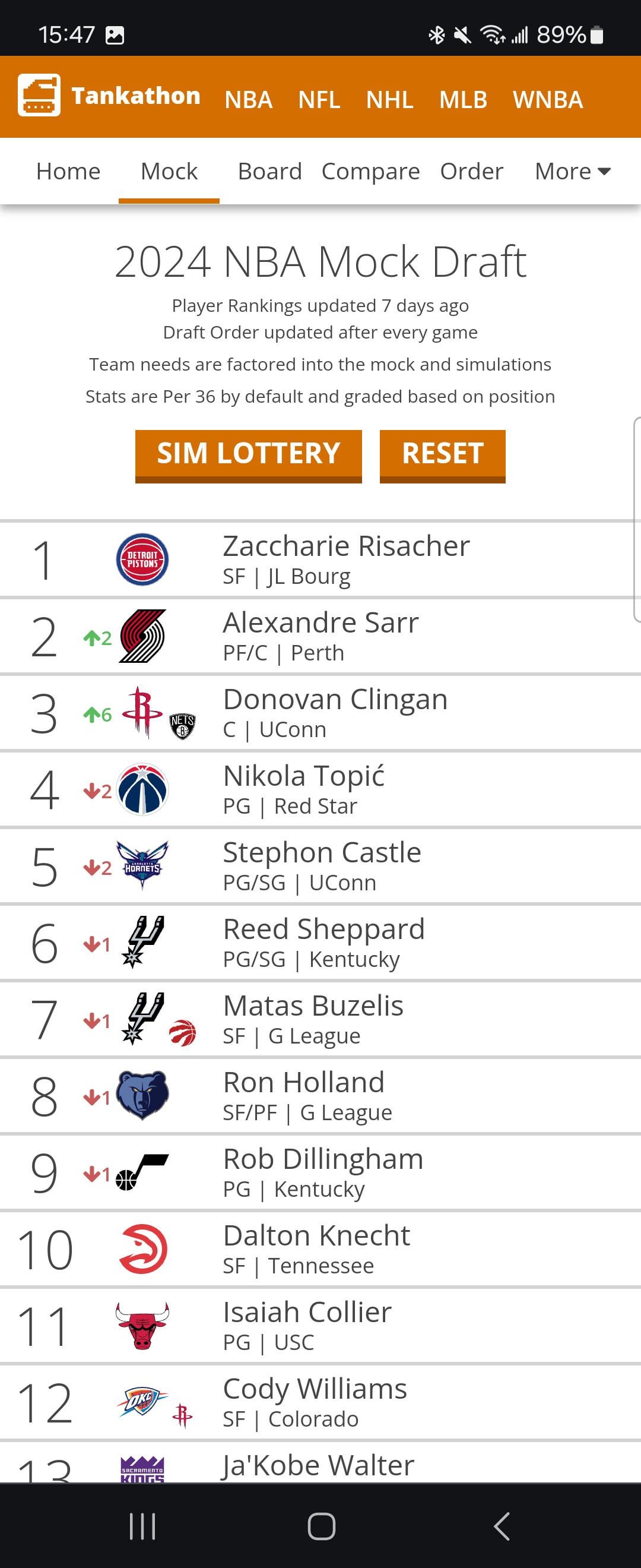
Task: Tap the Charlotte Hornets logo
Action: 142,865
